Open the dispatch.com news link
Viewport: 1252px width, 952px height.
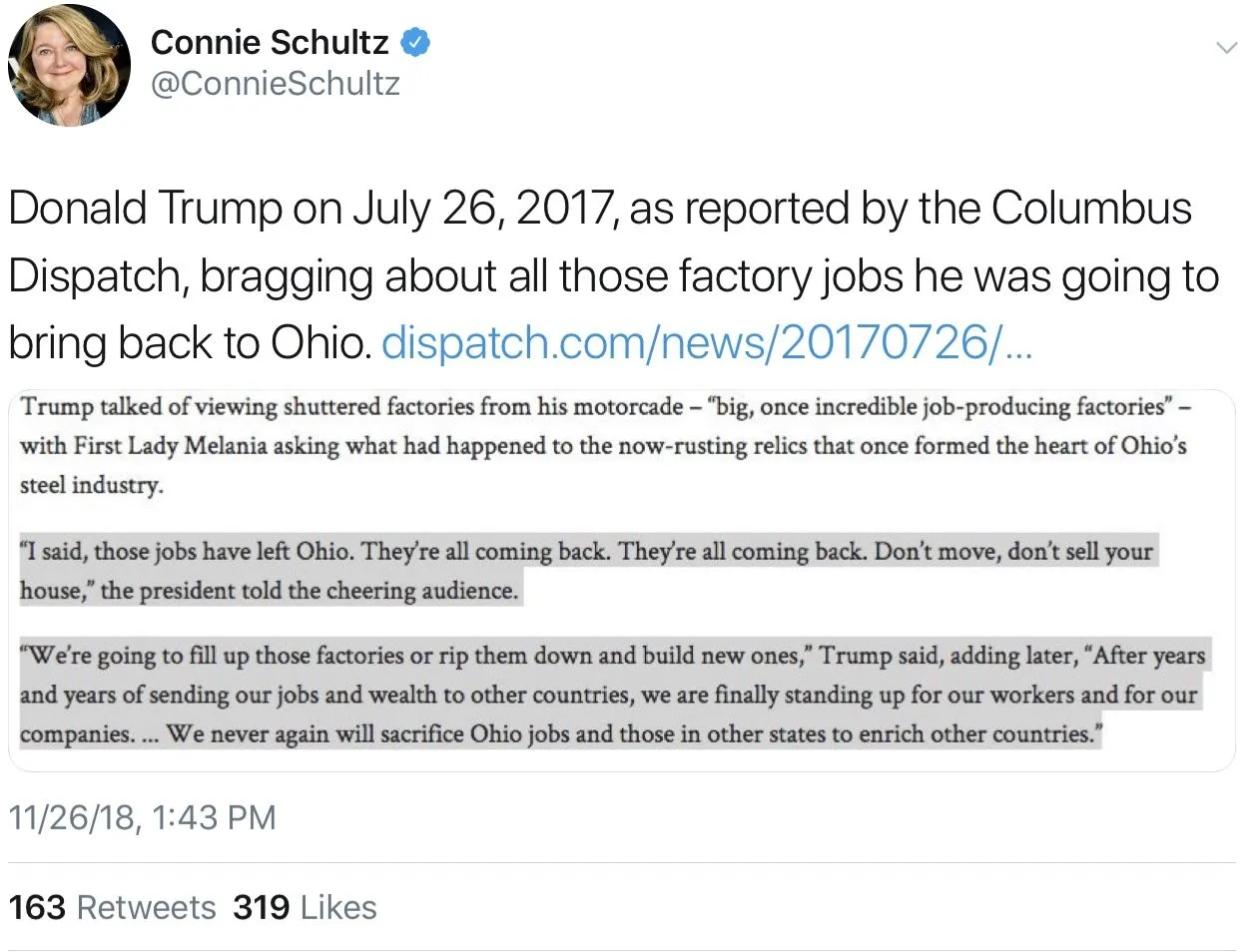point(707,342)
